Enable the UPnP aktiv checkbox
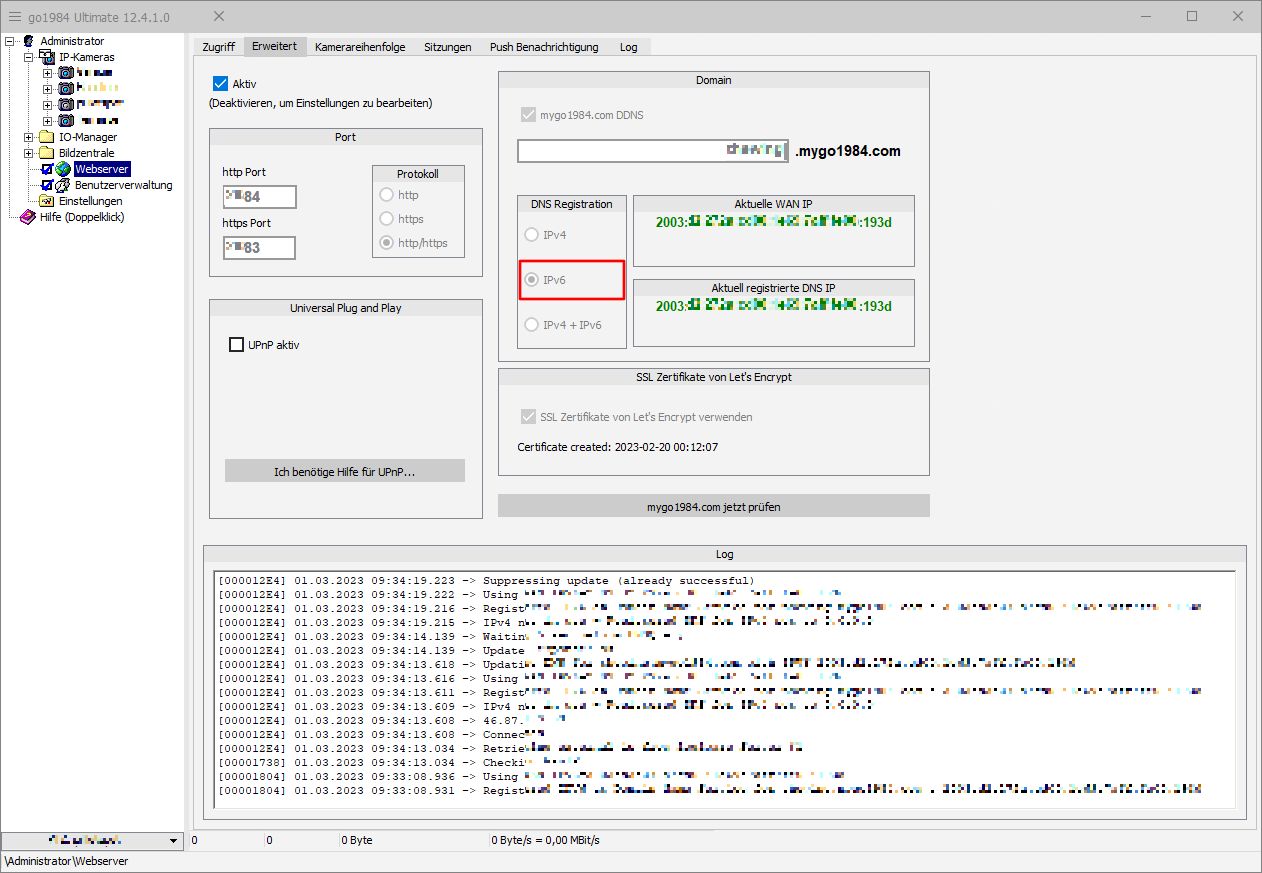This screenshot has height=873, width=1262. tap(237, 345)
